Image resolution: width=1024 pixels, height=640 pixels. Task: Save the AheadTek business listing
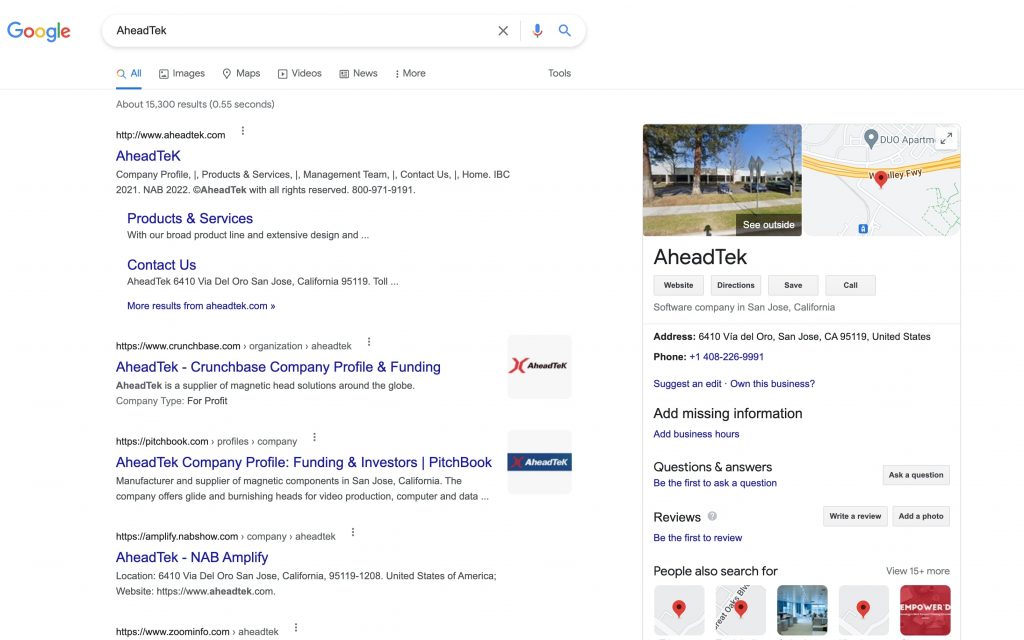tap(793, 285)
